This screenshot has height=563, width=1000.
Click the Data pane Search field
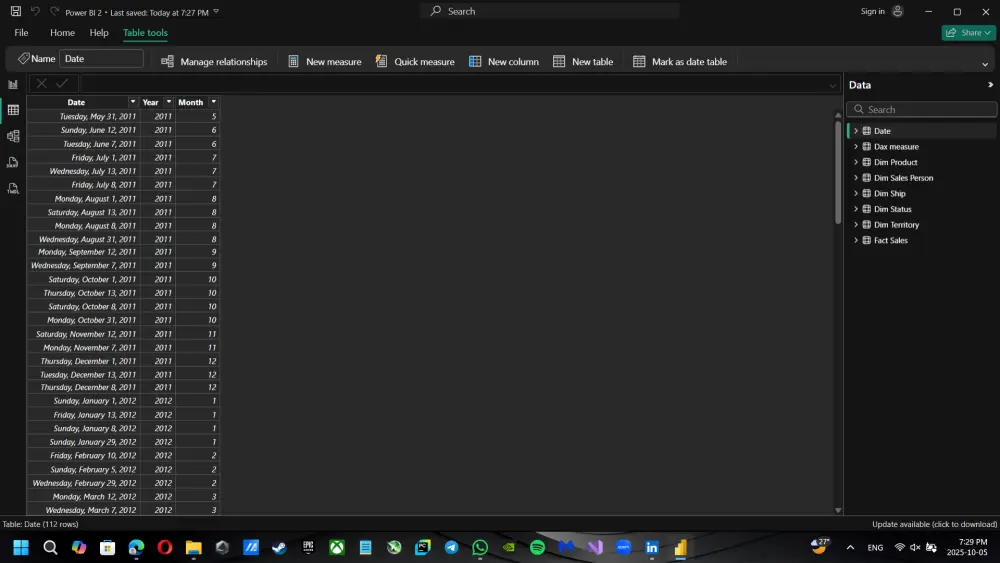[x=922, y=110]
